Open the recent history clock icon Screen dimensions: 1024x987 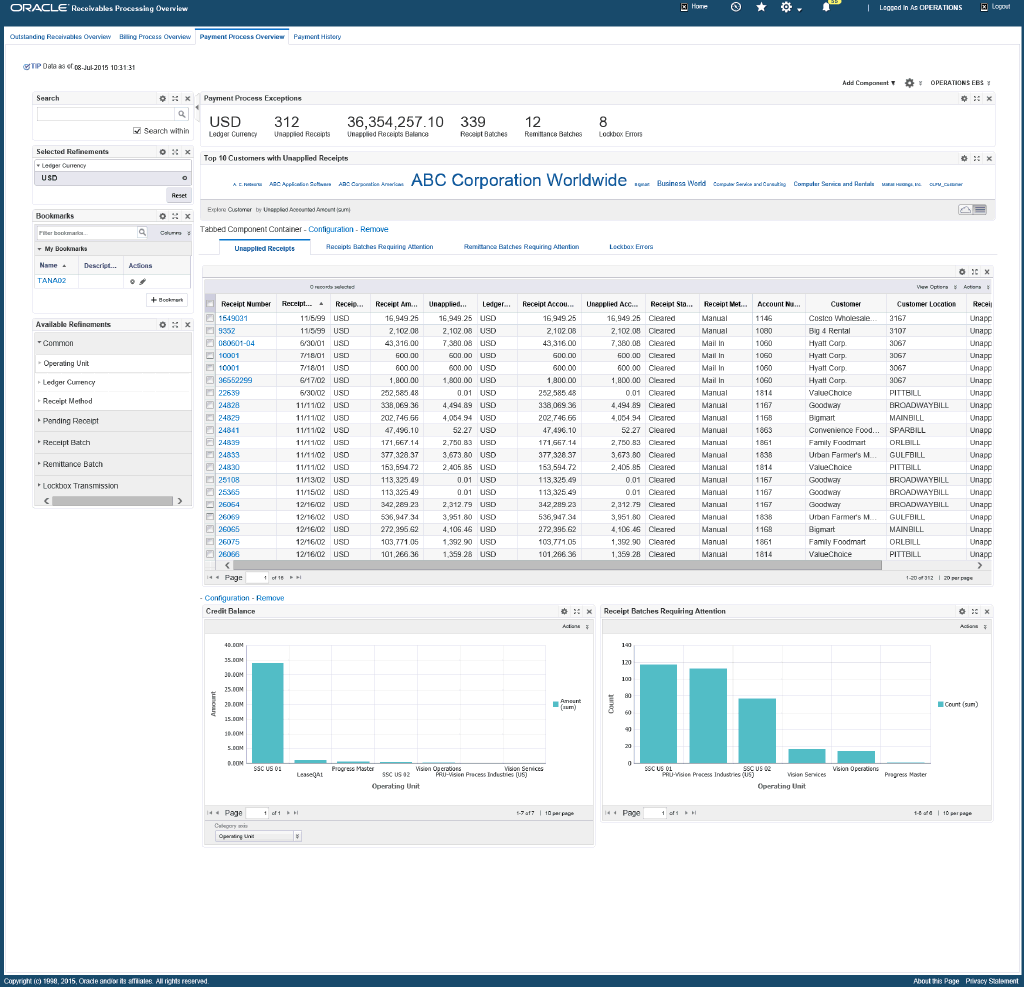(736, 7)
